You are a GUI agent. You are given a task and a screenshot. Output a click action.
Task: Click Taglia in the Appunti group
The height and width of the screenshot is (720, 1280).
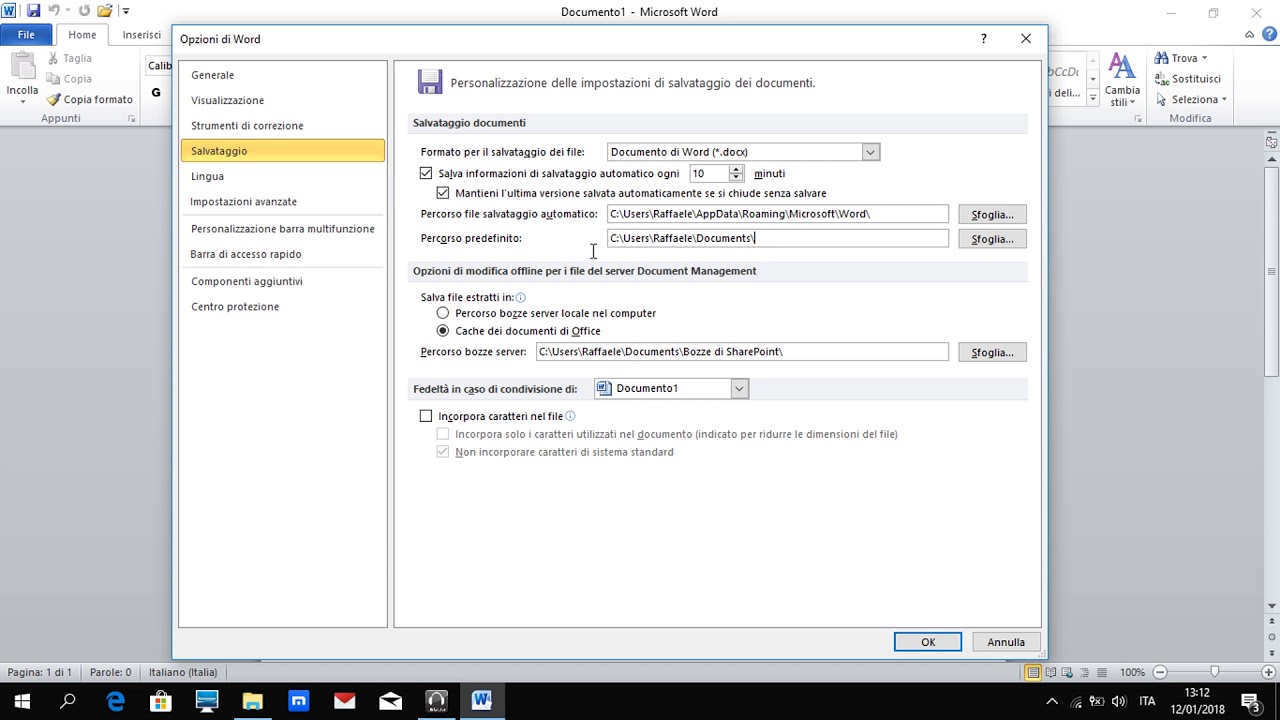(68, 58)
